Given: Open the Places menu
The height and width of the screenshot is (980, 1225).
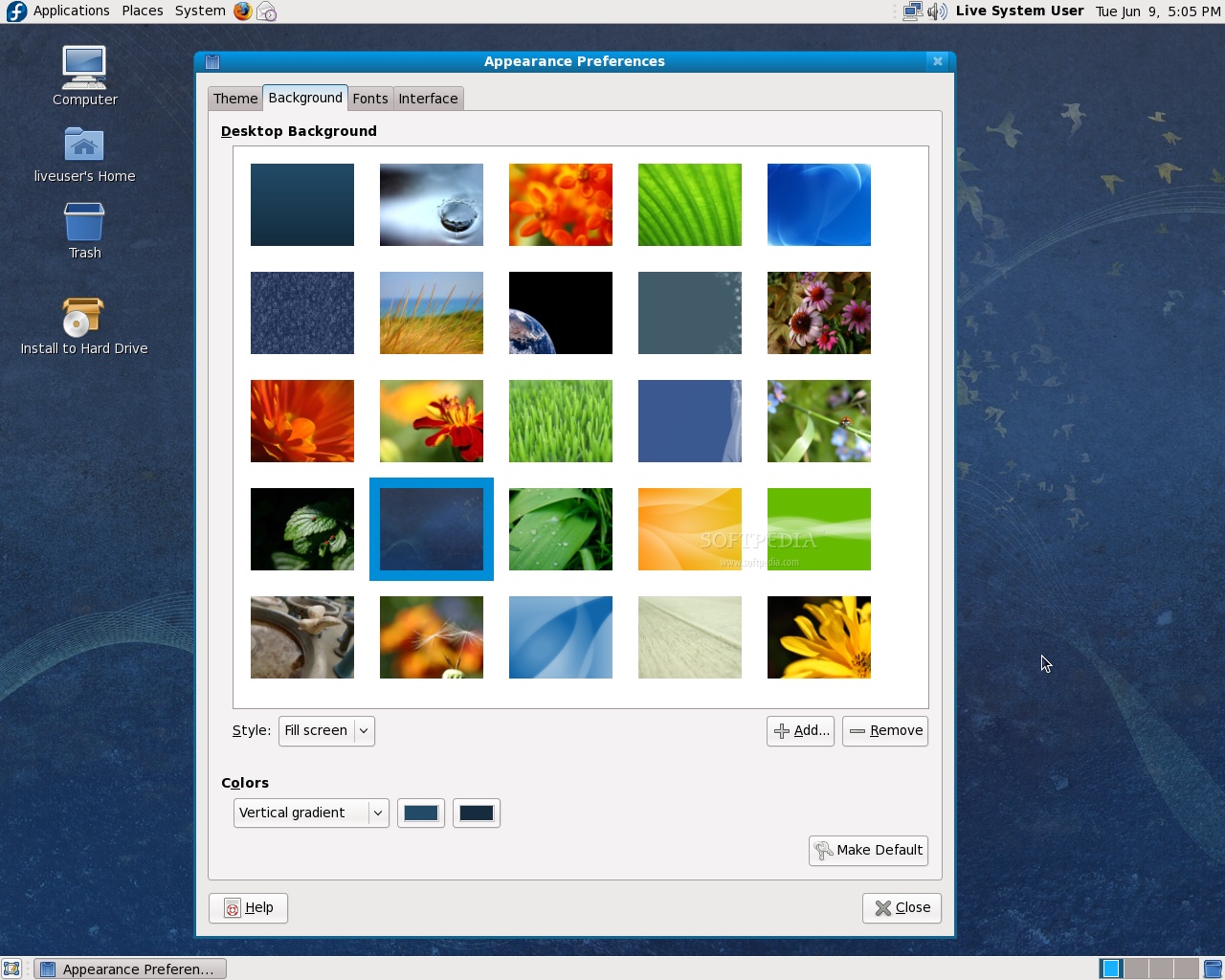Looking at the screenshot, I should tap(142, 11).
